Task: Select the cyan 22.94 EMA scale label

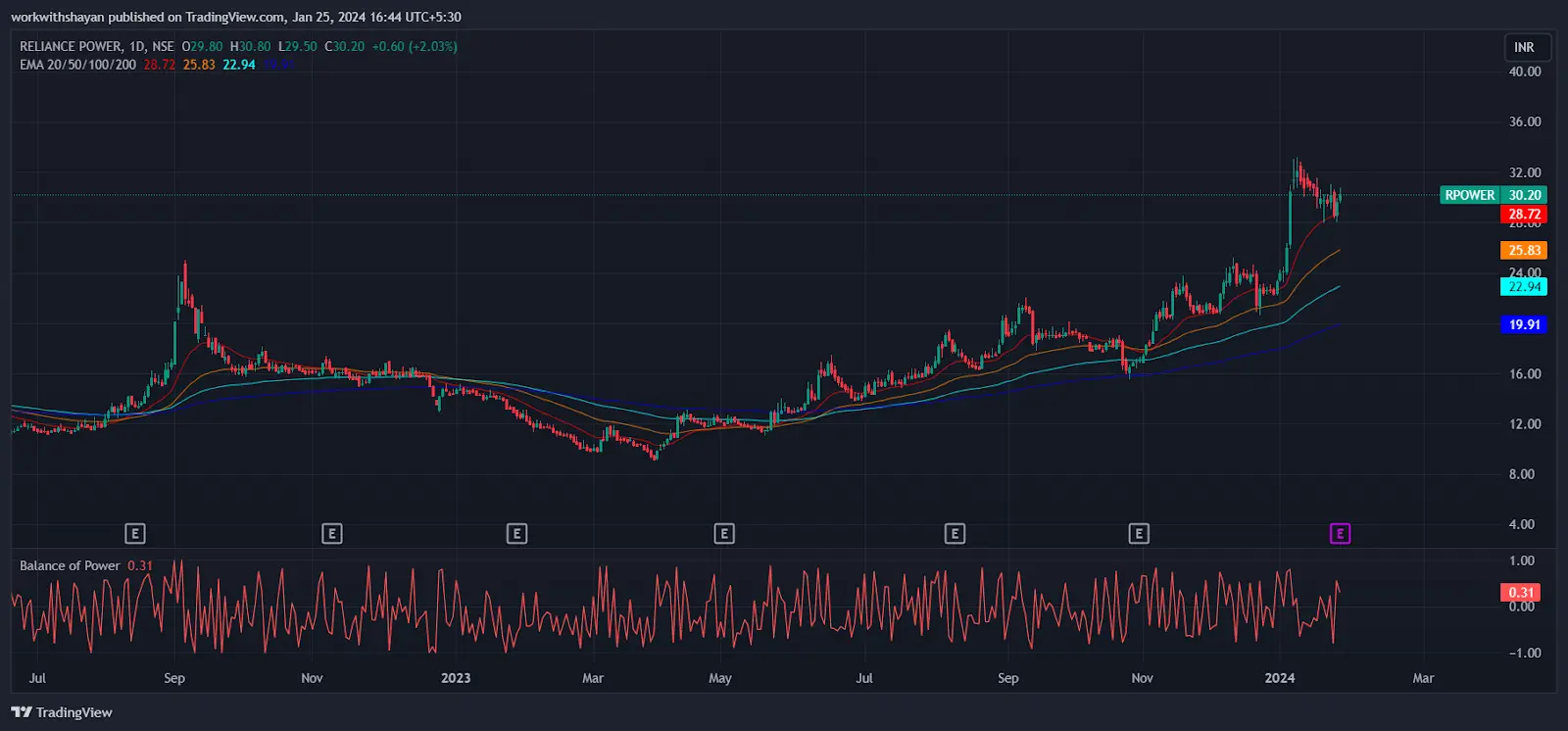Action: [x=1524, y=286]
